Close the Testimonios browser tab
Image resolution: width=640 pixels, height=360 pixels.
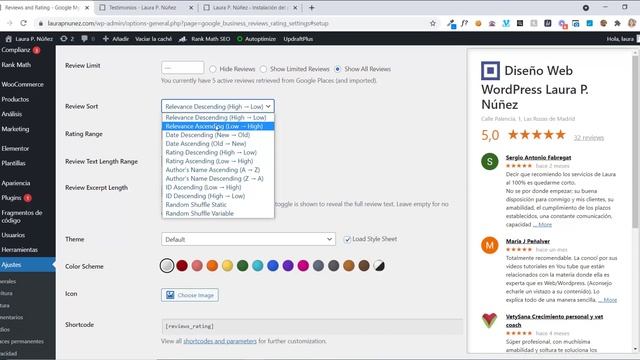(x=191, y=7)
